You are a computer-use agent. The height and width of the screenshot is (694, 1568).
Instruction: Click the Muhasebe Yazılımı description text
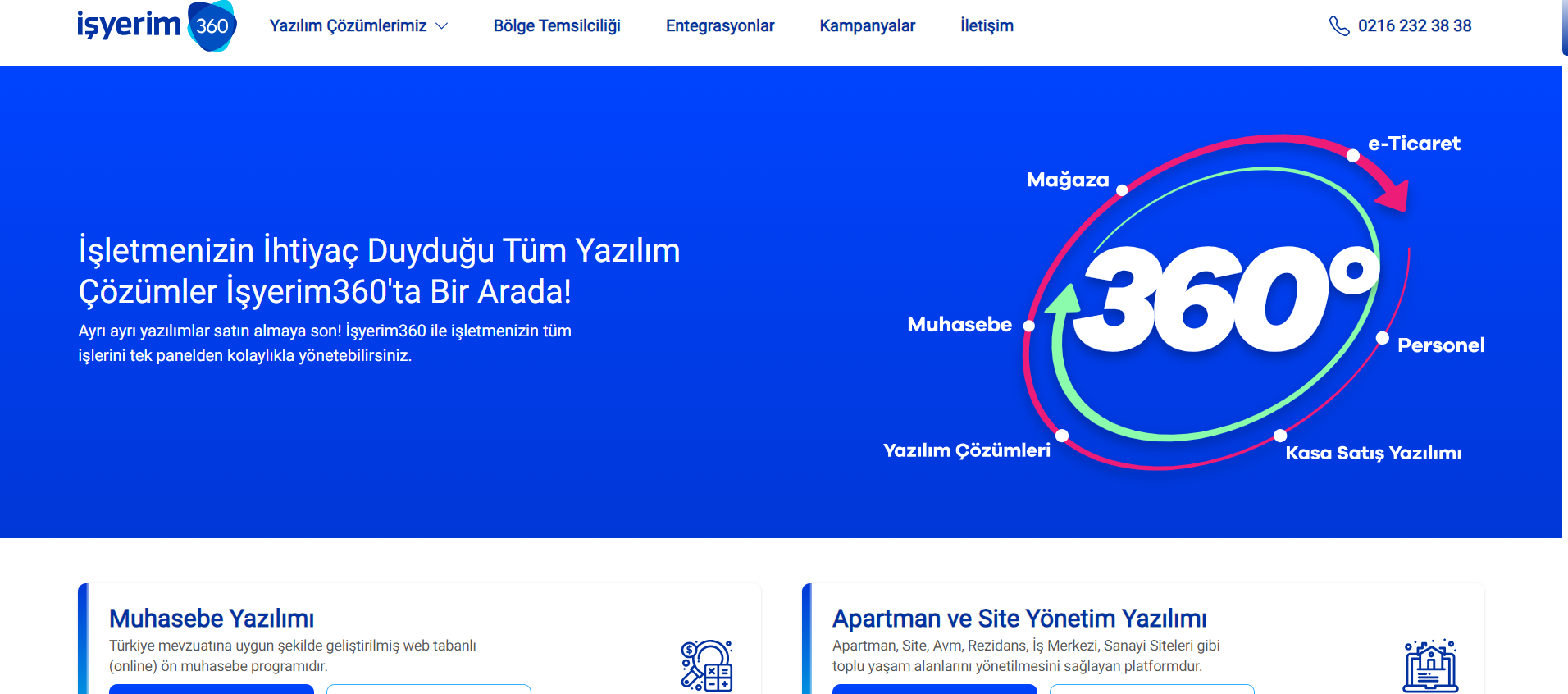pos(293,655)
